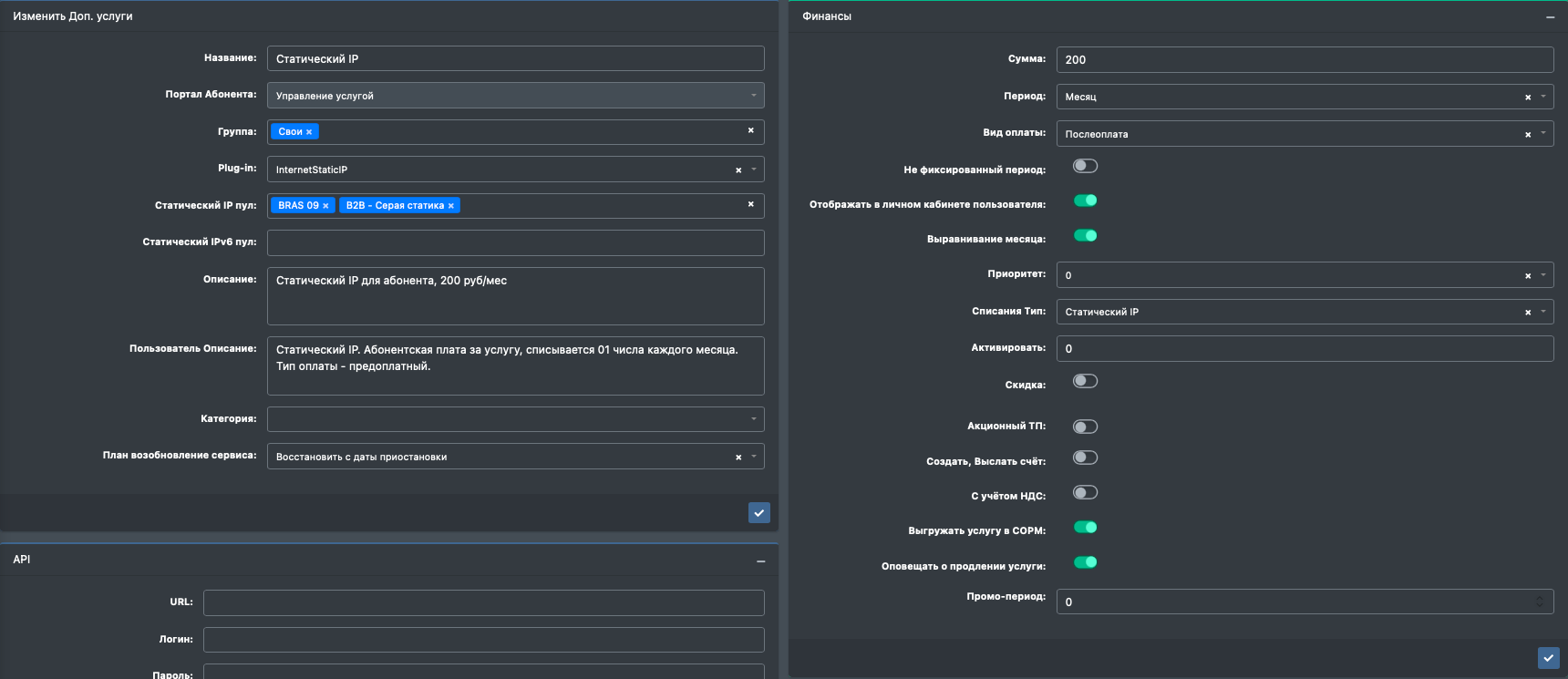Clear the Списания Тип selection
Screen dimensions: 1568x679
[1528, 313]
